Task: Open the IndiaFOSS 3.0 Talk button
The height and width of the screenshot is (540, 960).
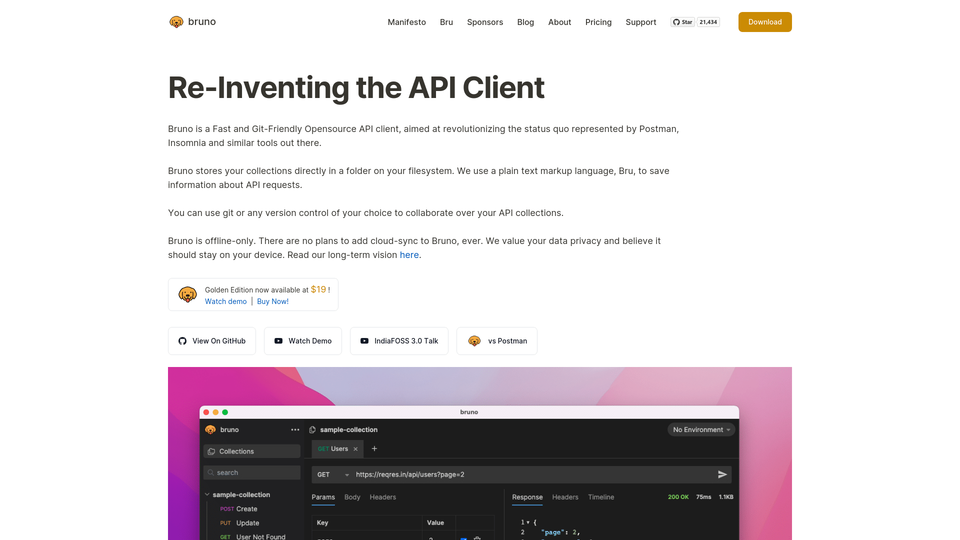Action: click(399, 341)
